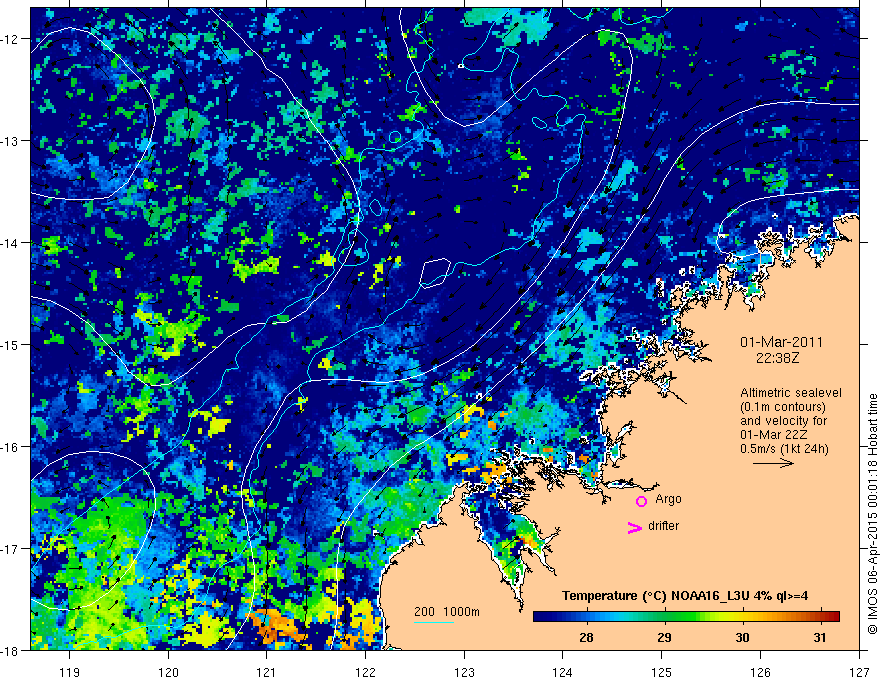Screen dimensions: 880x680
Task: Click the 0.5m/s velocity scale arrow
Action: tap(773, 463)
